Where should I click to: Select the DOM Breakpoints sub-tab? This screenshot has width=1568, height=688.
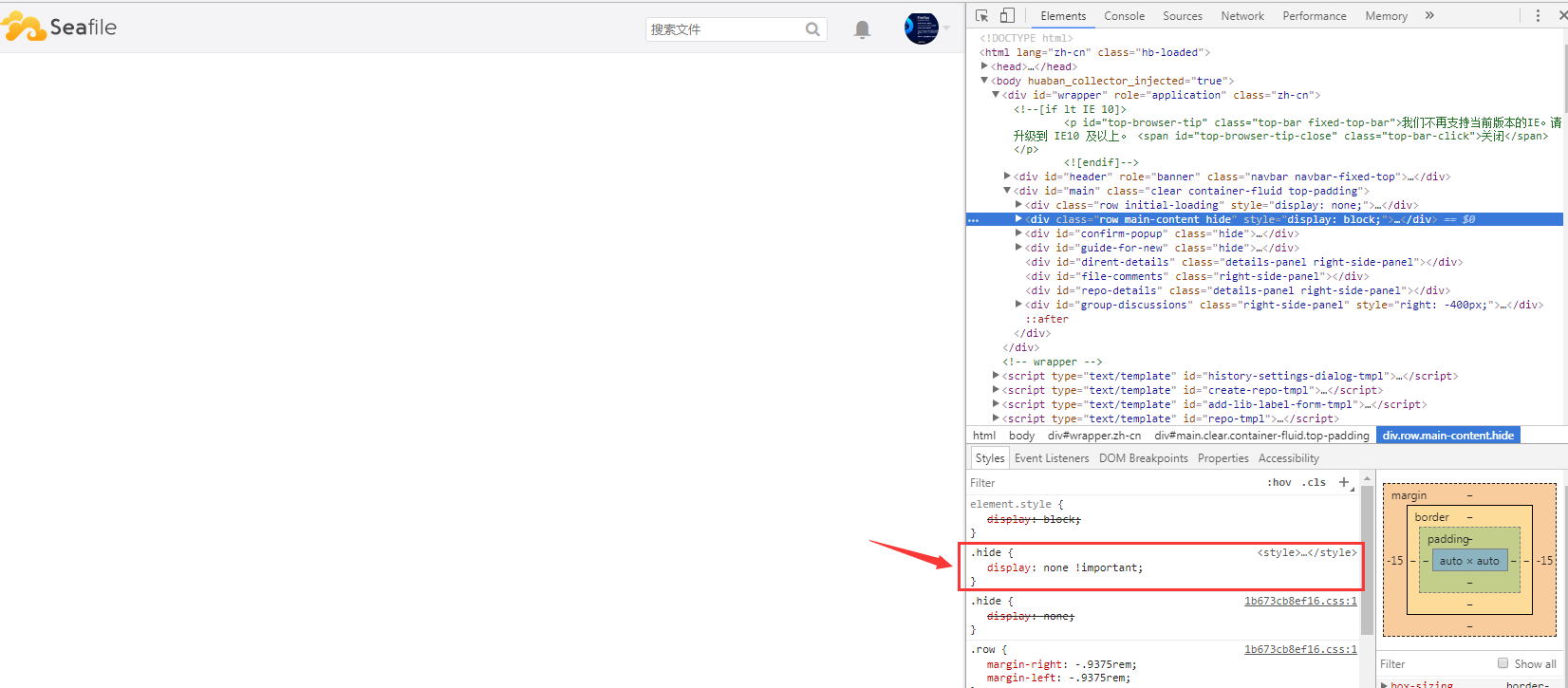click(1144, 458)
